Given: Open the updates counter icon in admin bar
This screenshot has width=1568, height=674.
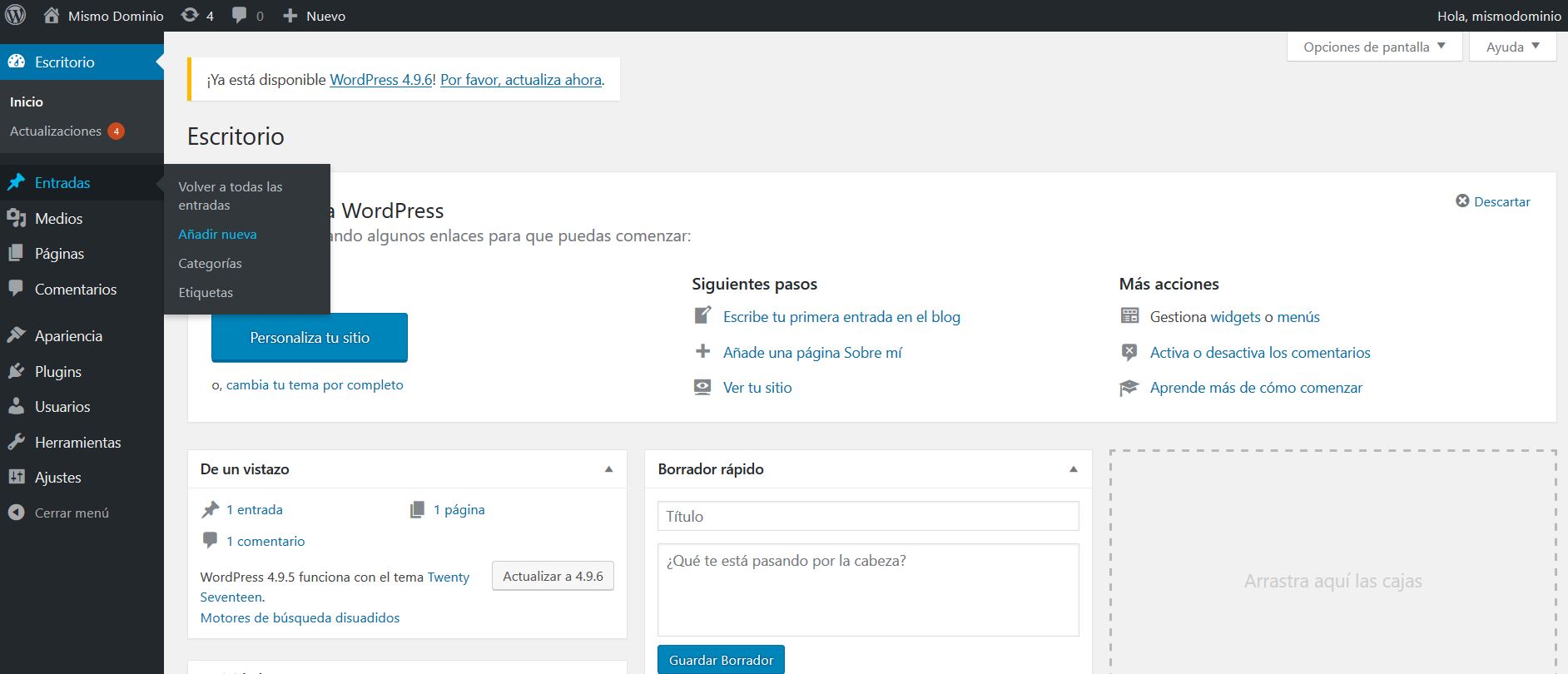Looking at the screenshot, I should coord(190,15).
